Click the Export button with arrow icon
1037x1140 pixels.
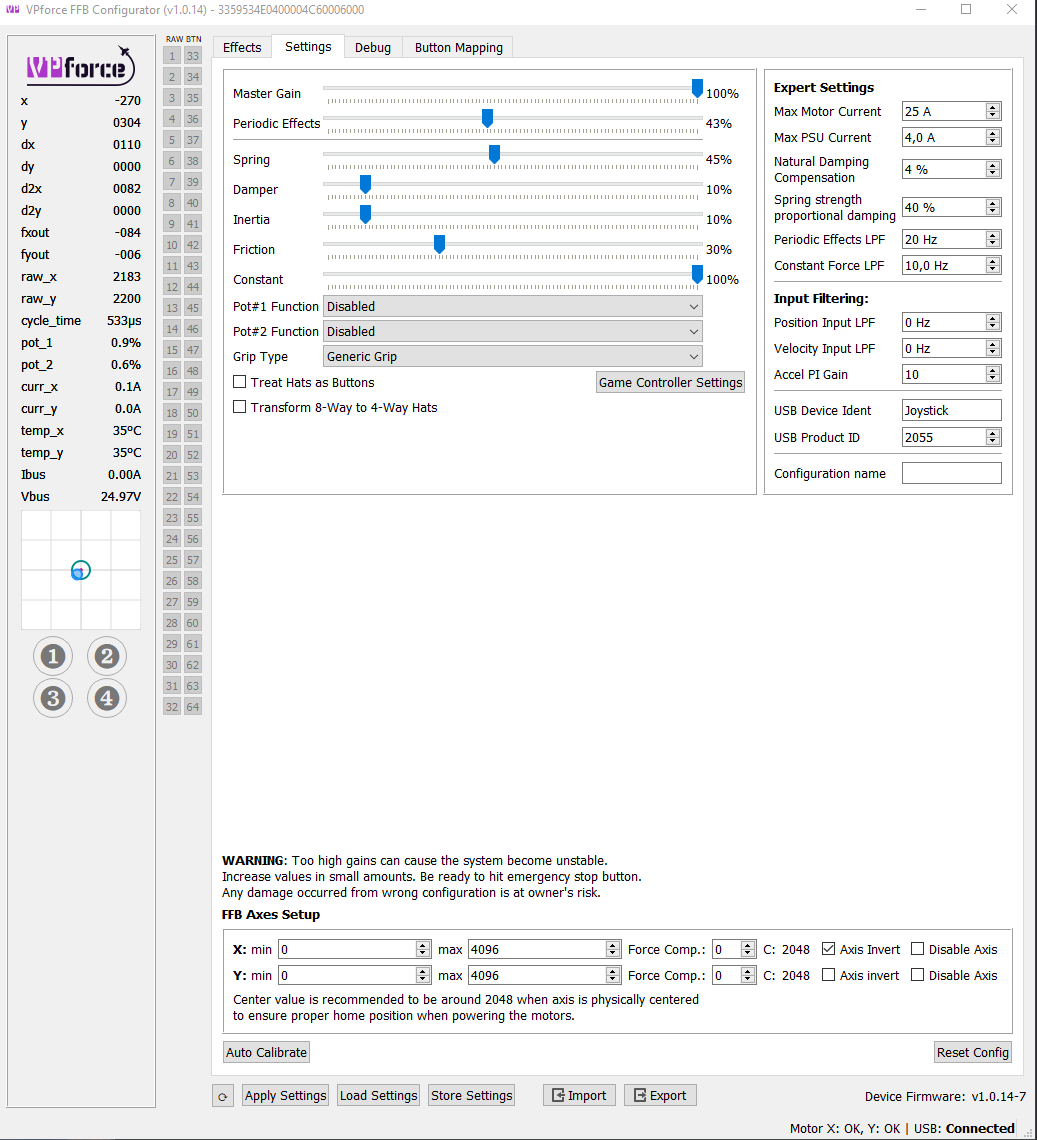(x=659, y=1095)
